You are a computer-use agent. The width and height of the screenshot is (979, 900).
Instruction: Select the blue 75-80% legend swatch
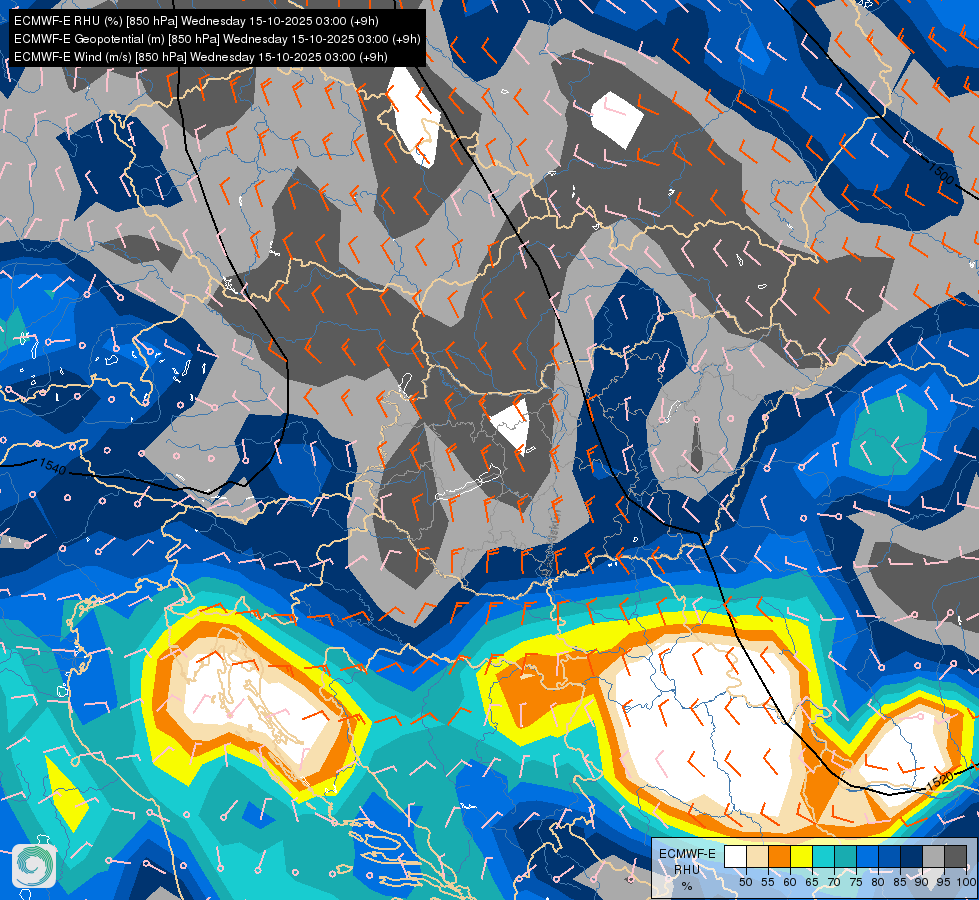pos(868,856)
